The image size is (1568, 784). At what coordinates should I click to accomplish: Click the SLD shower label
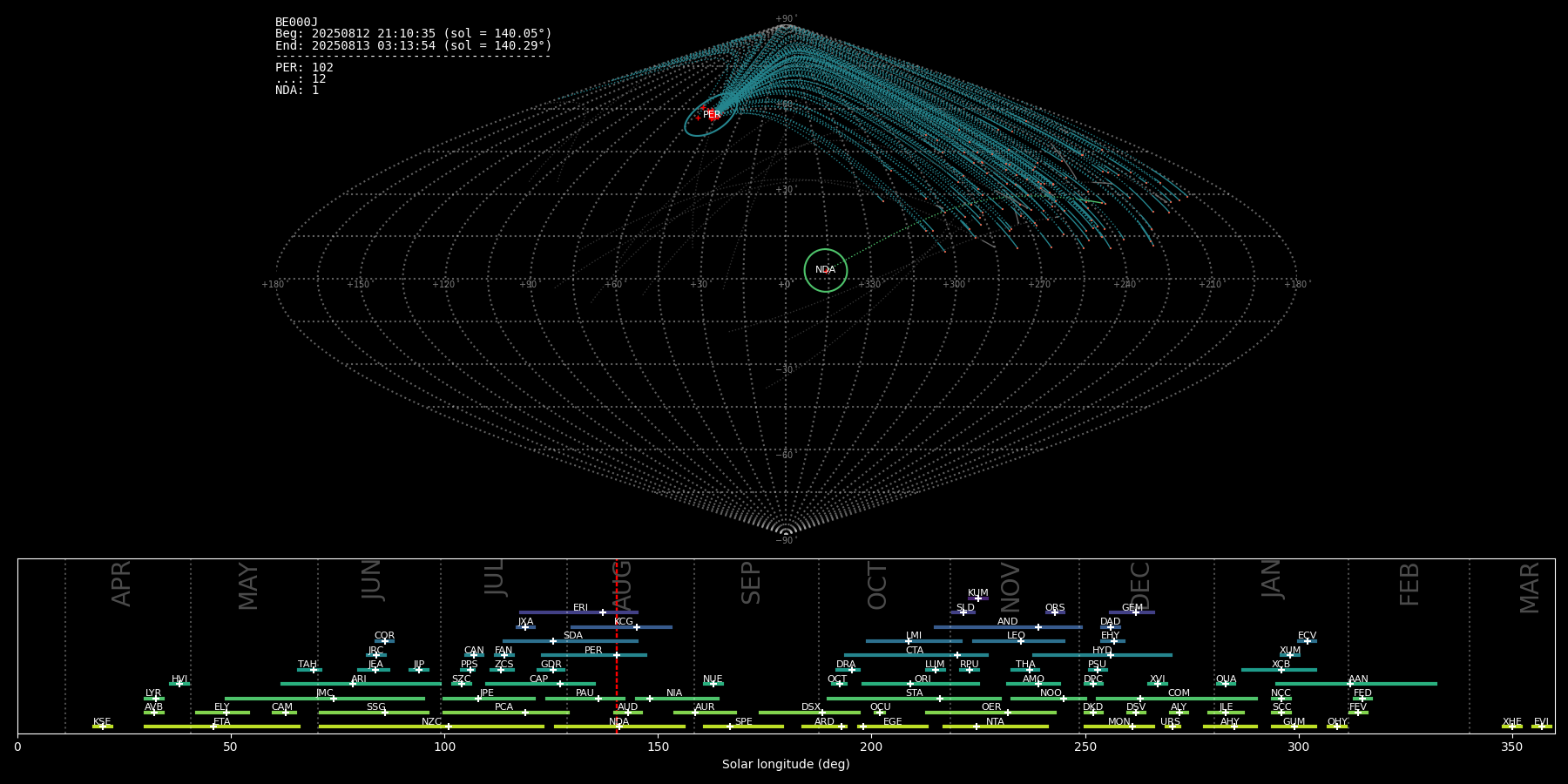pyautogui.click(x=965, y=608)
